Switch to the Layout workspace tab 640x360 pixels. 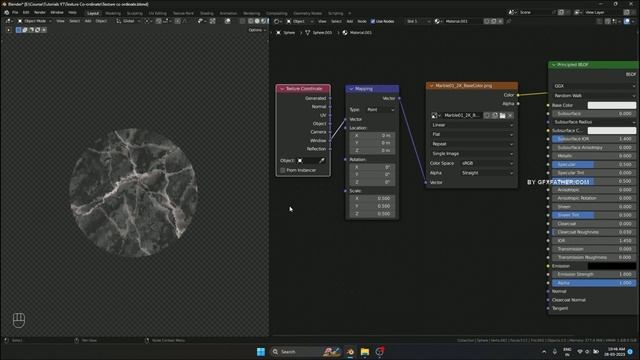(93, 13)
